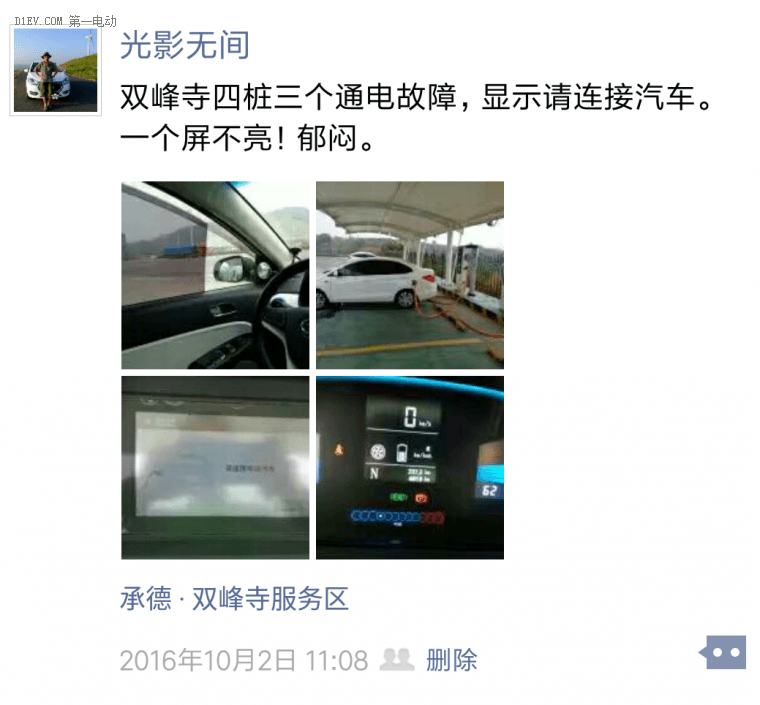Click the 删除 delete link
Screen dimensions: 760x705
452,660
